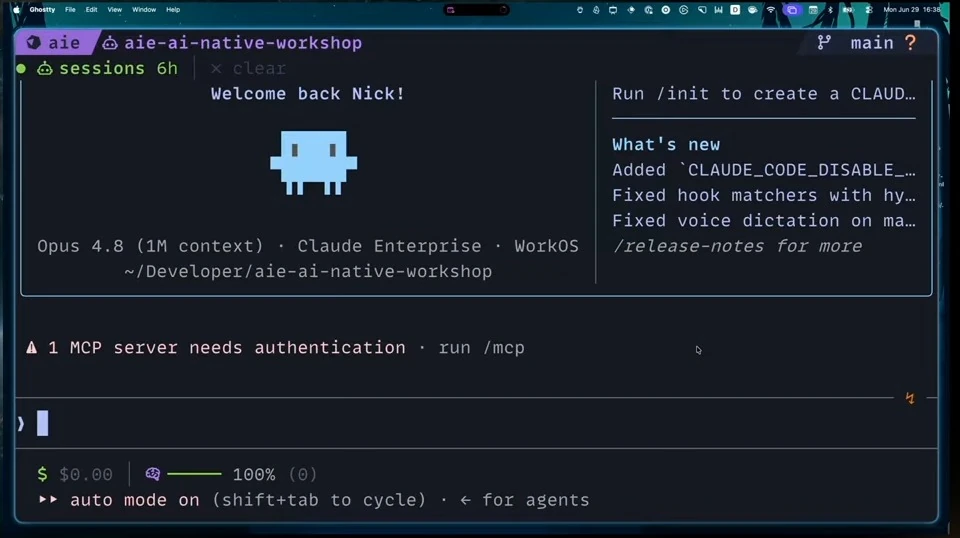Click the main branch label
This screenshot has height=538, width=960.
pyautogui.click(x=872, y=43)
